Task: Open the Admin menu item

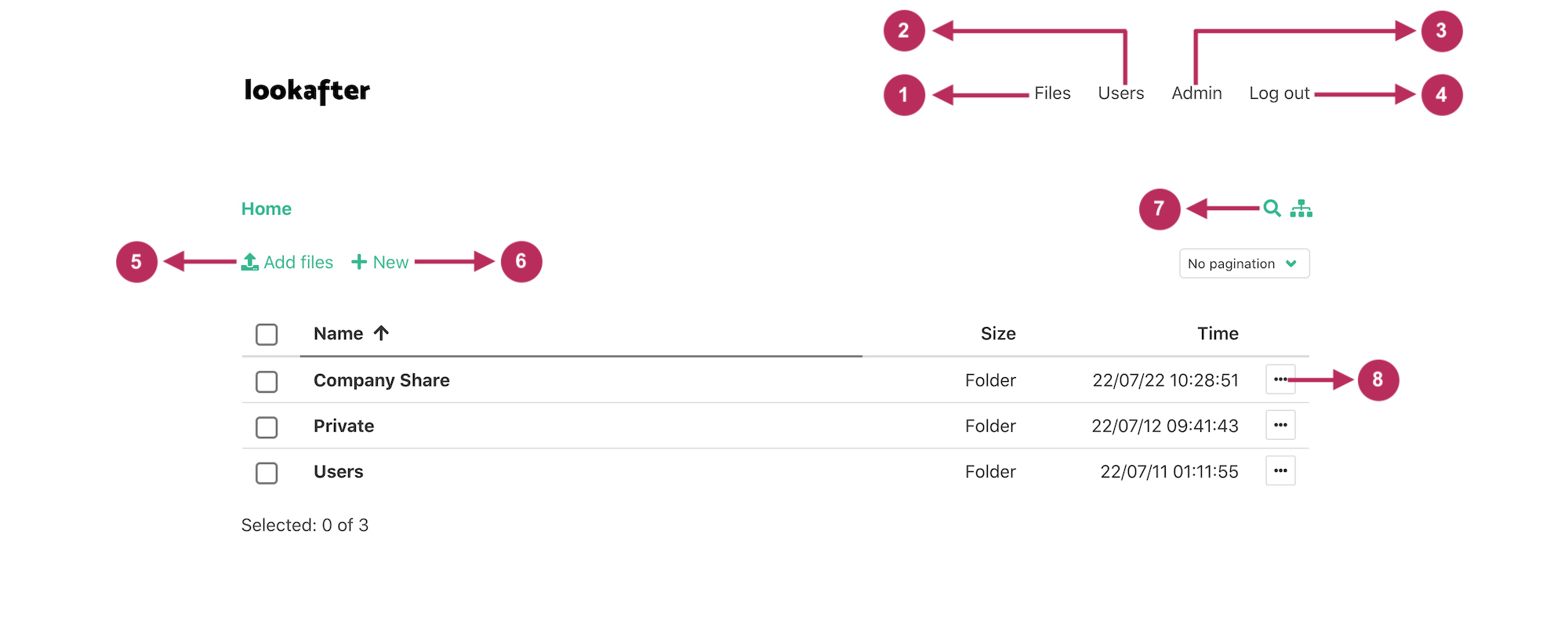Action: click(1196, 93)
